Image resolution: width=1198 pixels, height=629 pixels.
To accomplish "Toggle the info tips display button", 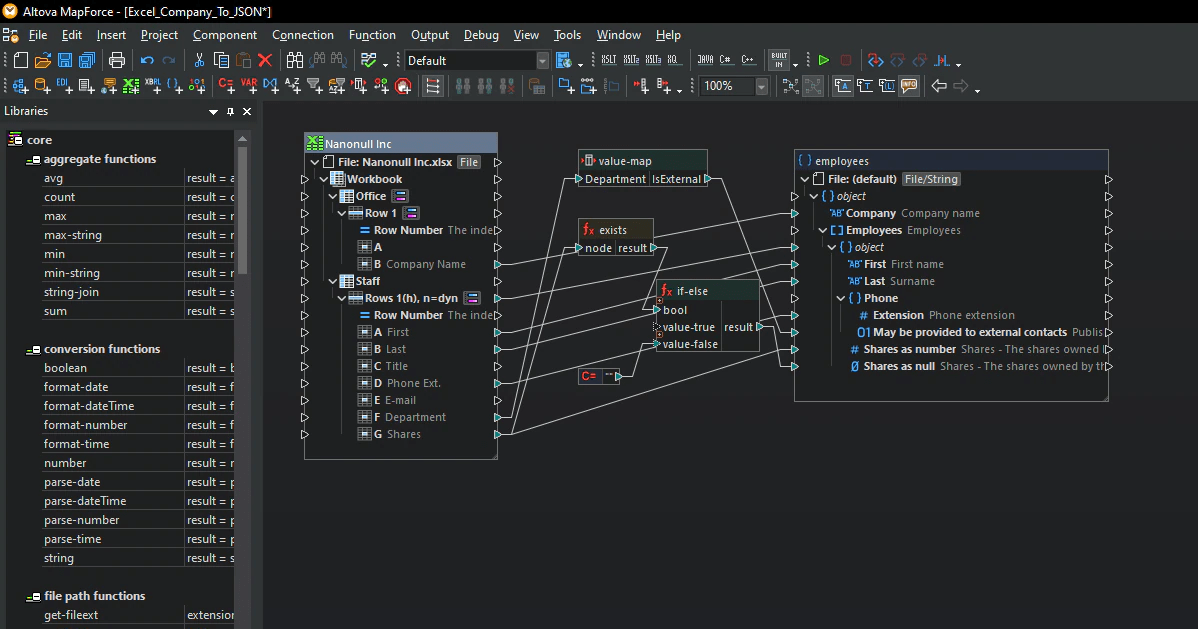I will (909, 87).
